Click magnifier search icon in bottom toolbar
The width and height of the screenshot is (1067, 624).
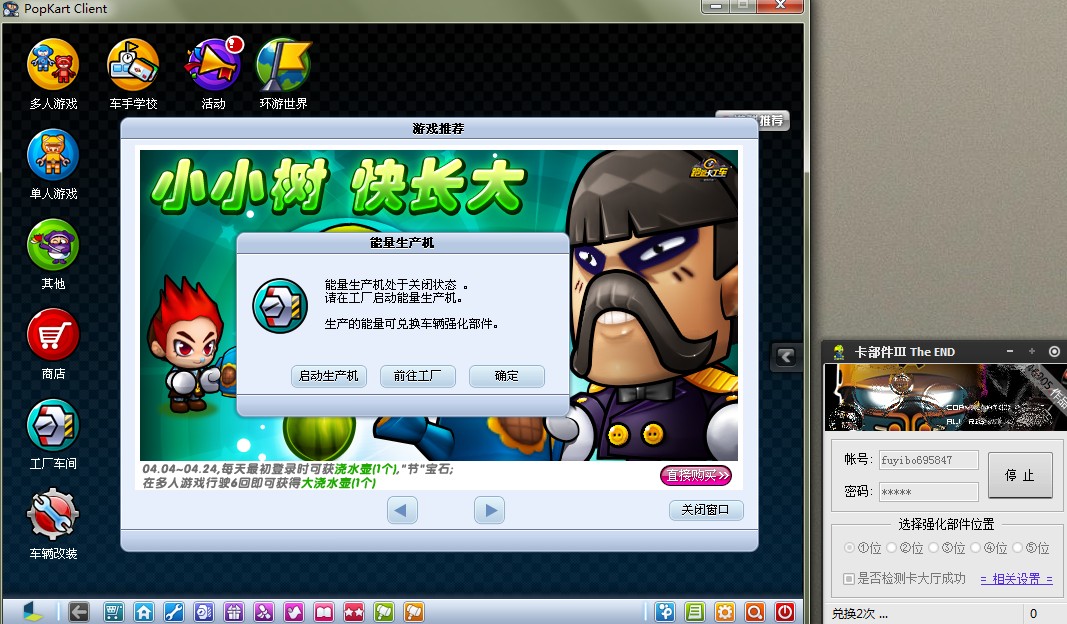click(755, 612)
